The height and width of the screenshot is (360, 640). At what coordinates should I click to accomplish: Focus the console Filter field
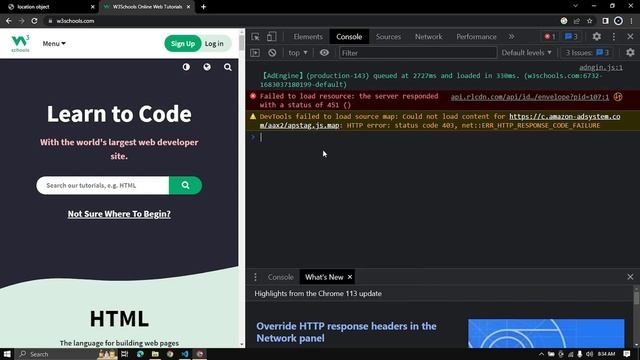coord(418,53)
